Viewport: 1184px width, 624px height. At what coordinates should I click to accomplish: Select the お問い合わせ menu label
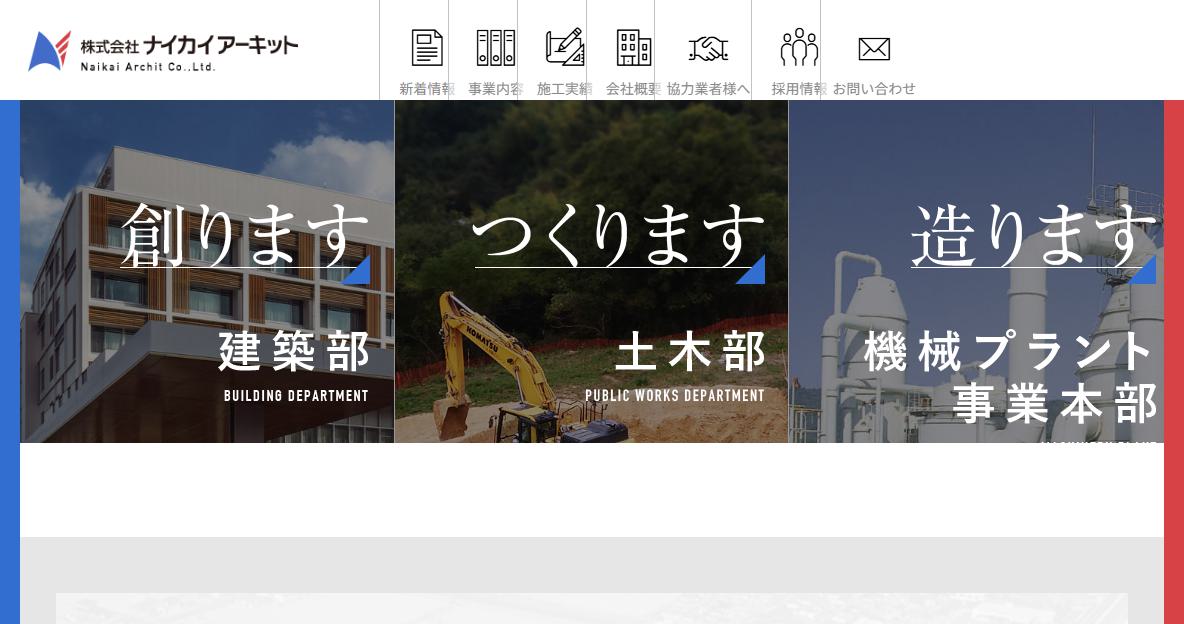pos(874,89)
